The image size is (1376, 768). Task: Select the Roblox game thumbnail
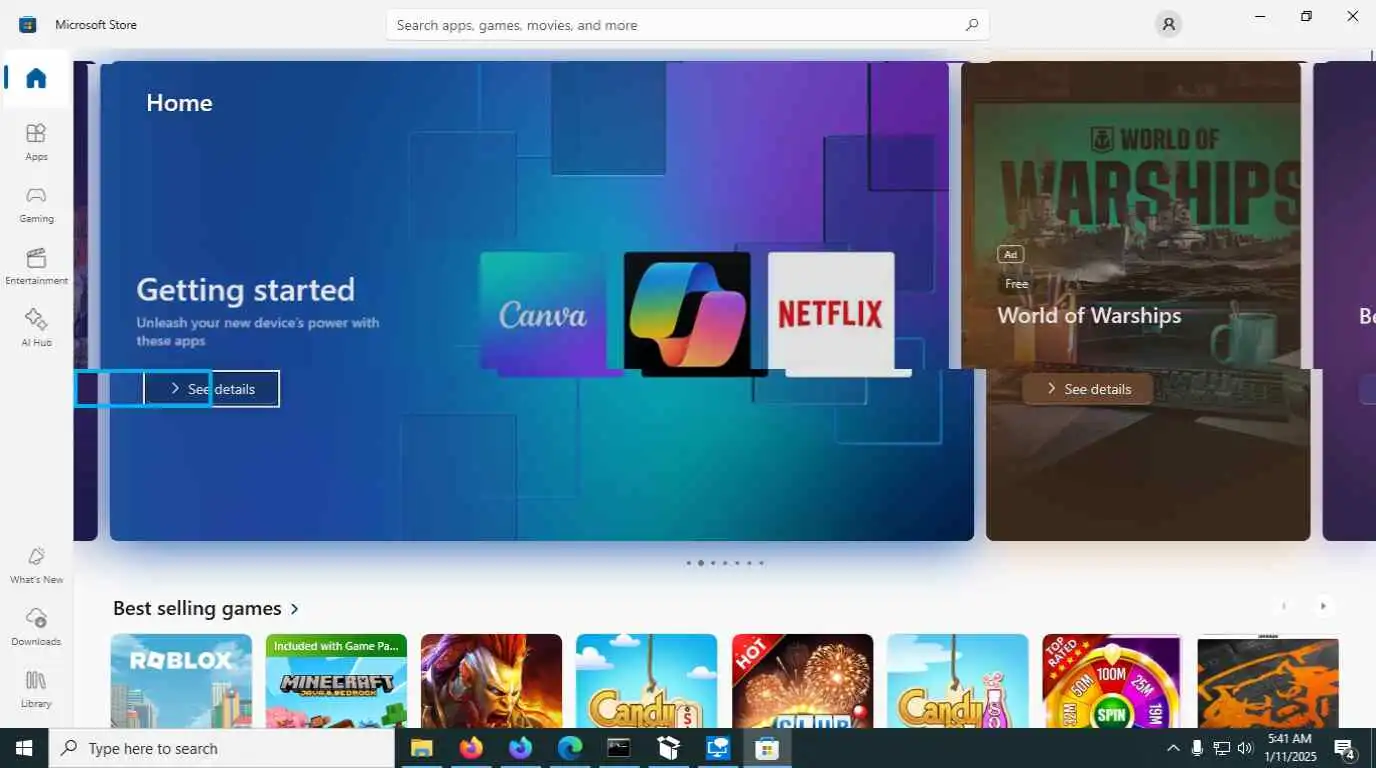click(x=181, y=681)
